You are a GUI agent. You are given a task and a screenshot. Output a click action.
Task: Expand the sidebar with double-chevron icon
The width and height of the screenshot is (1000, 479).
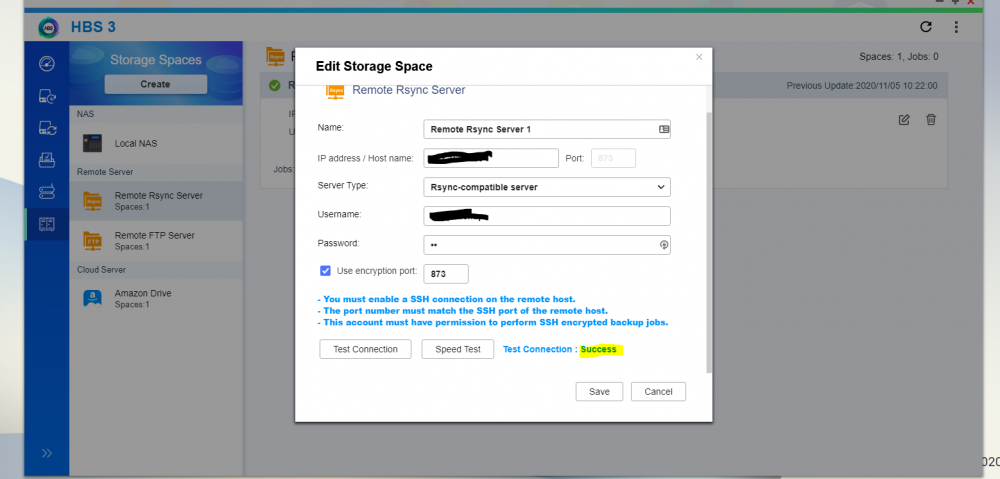coord(47,453)
